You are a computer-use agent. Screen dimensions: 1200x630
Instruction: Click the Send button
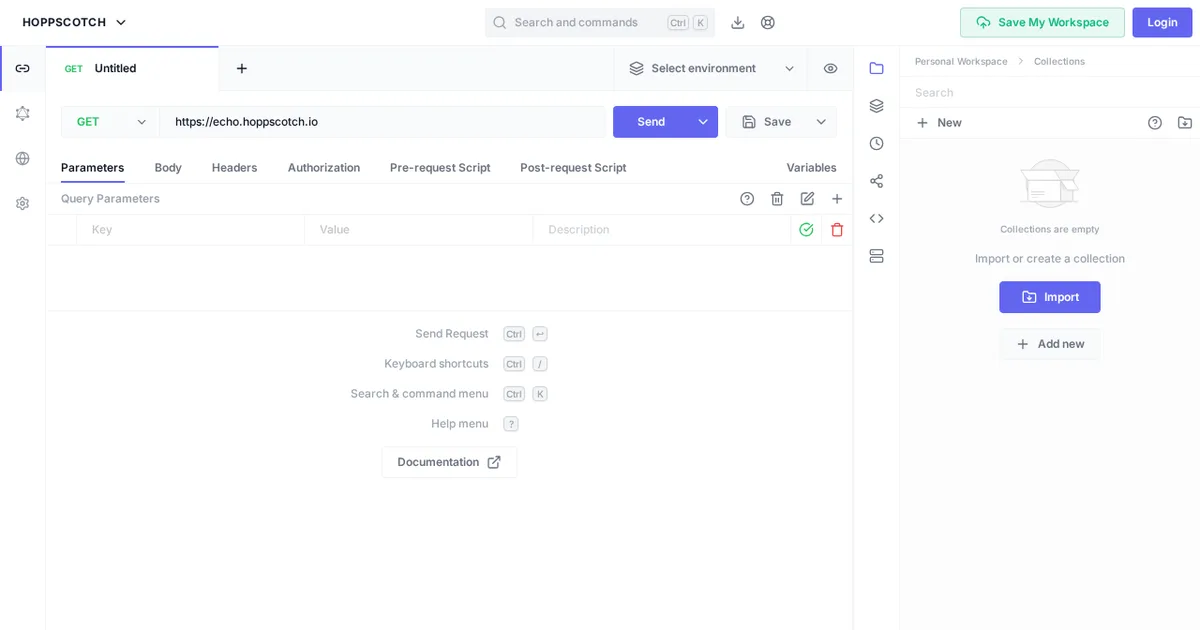click(651, 122)
